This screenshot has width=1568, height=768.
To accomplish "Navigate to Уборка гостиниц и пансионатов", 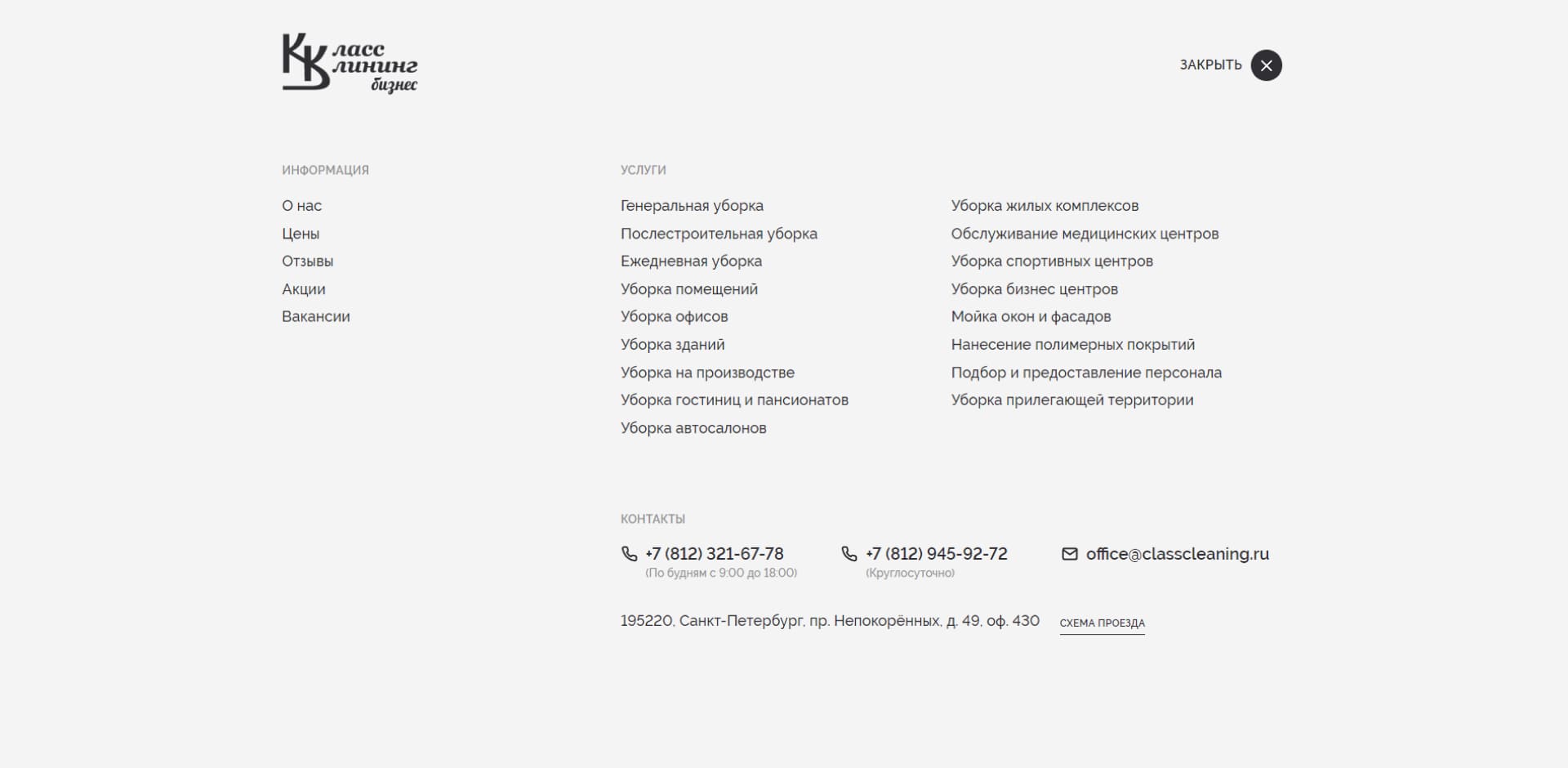I will pos(734,400).
